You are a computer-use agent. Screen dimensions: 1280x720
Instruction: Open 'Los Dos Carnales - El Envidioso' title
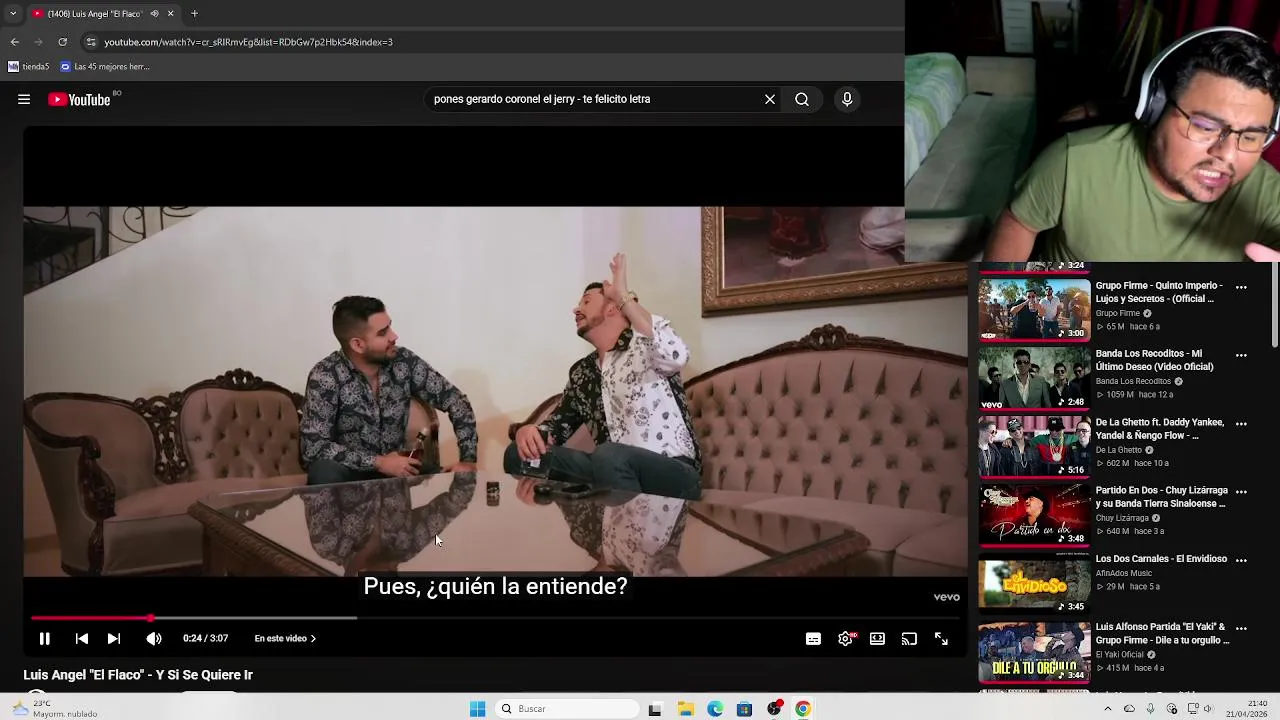1161,559
